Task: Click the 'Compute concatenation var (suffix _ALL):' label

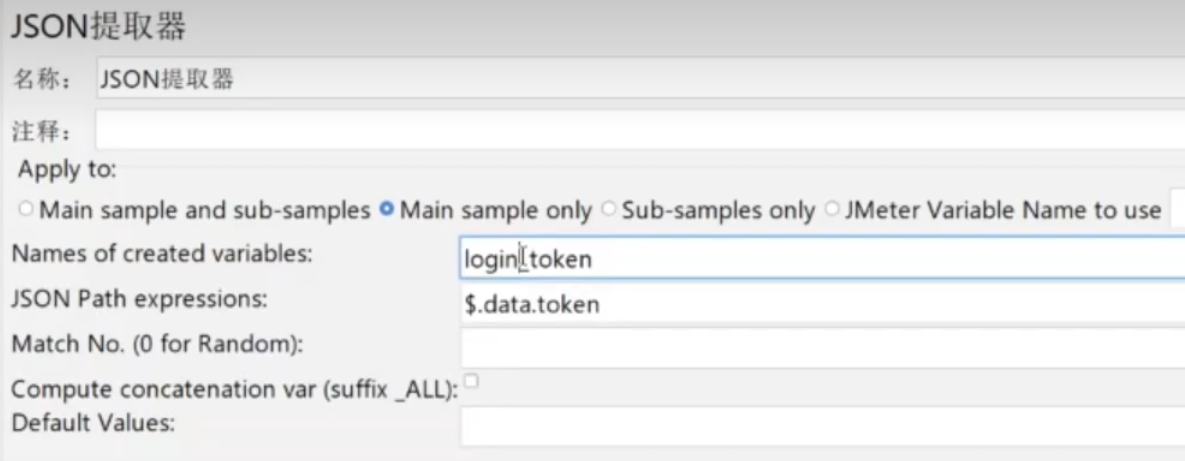Action: [x=233, y=389]
